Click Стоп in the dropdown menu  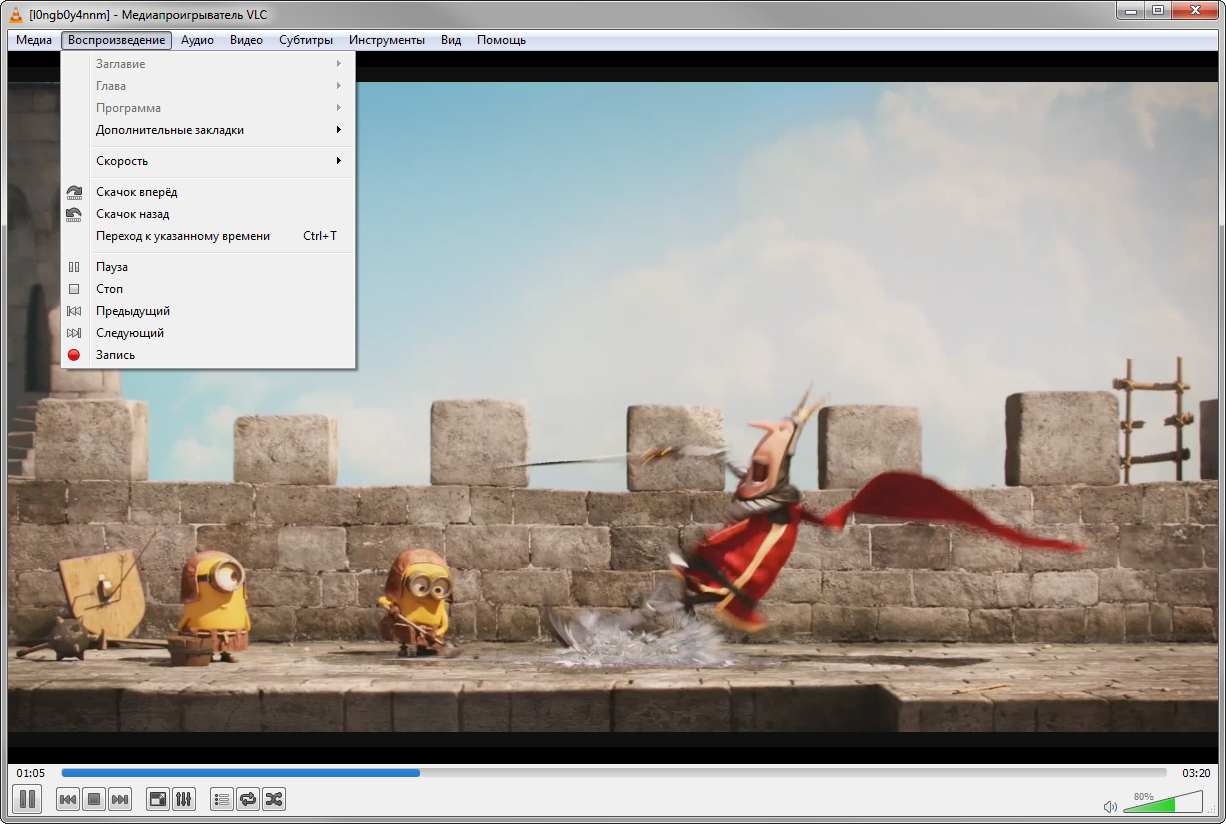click(x=208, y=289)
